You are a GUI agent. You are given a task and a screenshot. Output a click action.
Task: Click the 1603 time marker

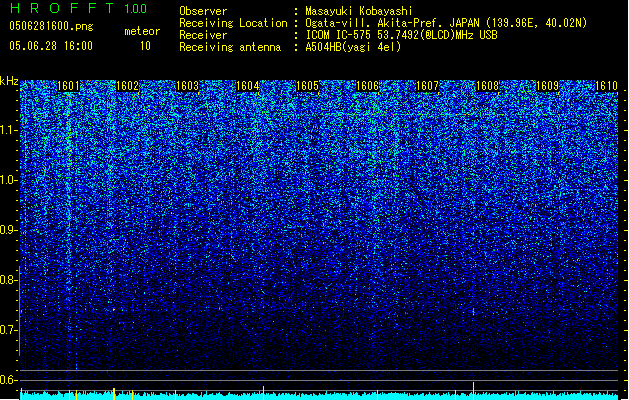pyautogui.click(x=187, y=86)
